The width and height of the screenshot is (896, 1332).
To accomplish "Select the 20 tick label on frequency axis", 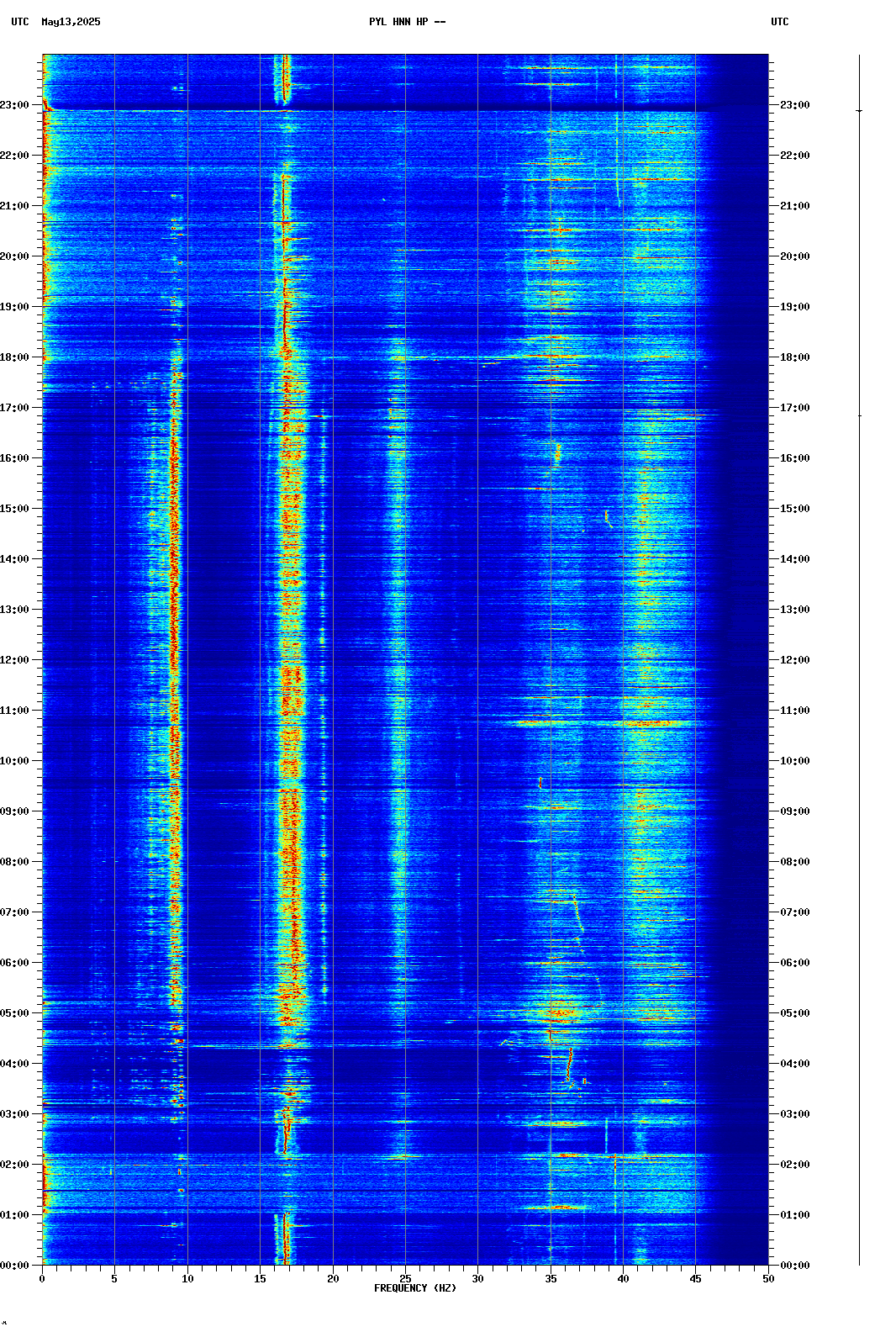I will point(333,1279).
